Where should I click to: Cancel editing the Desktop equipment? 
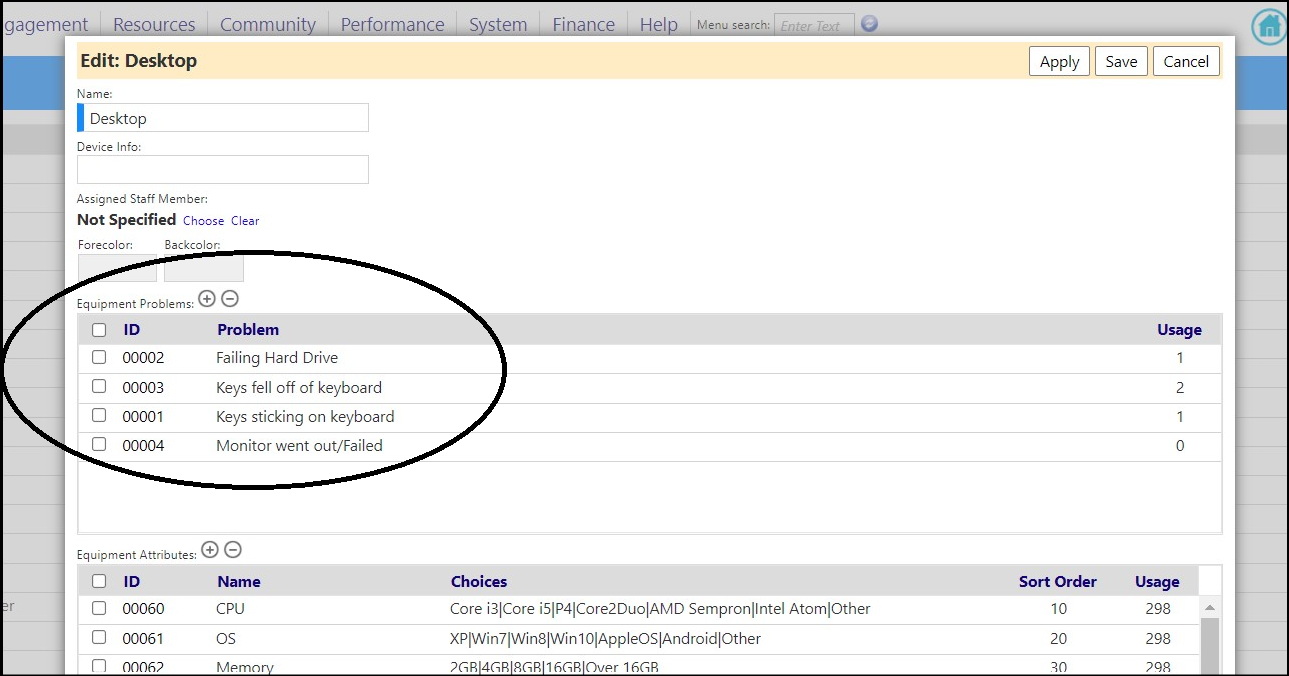tap(1186, 61)
